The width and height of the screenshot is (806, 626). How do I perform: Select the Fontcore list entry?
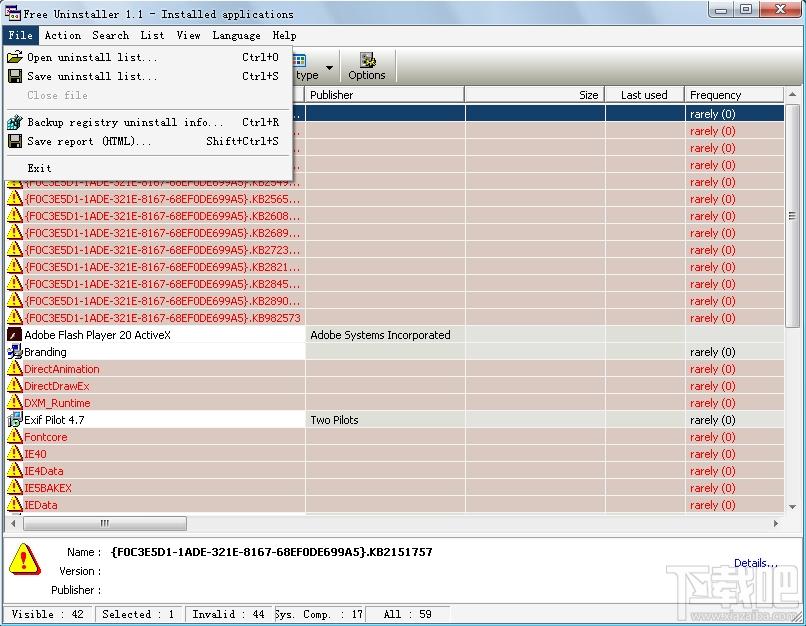point(45,437)
